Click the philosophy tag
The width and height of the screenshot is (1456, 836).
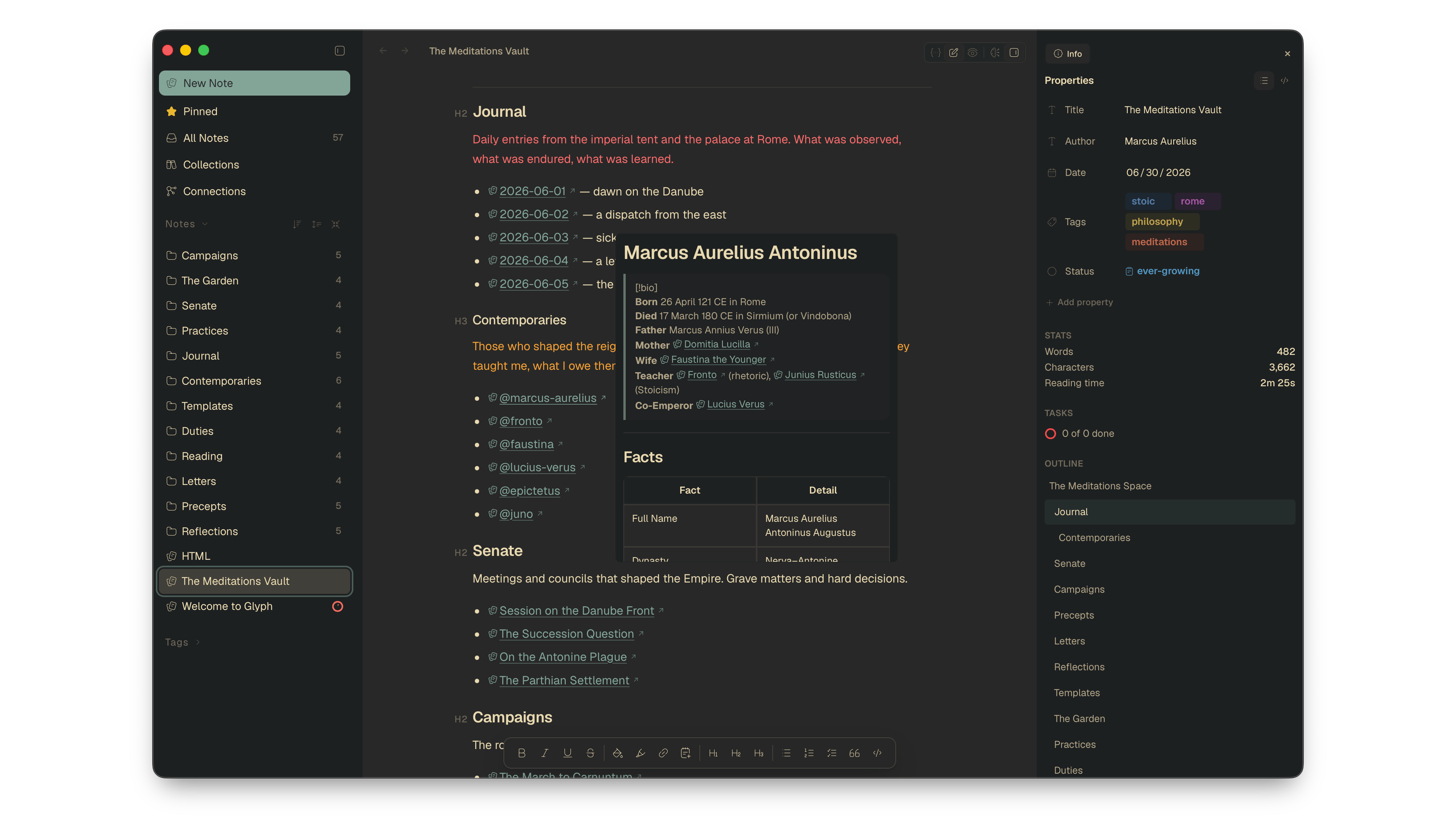click(1162, 221)
